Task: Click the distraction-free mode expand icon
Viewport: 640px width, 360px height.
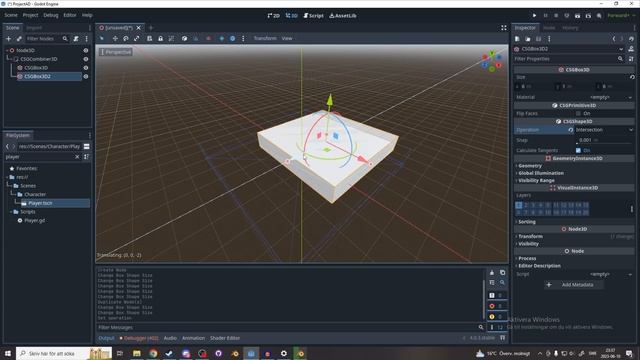Action: pyautogui.click(x=504, y=28)
